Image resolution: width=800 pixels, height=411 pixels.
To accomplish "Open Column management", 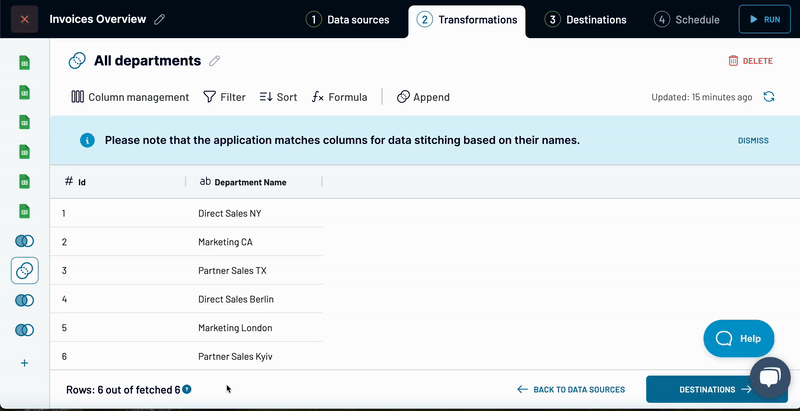I will [130, 97].
